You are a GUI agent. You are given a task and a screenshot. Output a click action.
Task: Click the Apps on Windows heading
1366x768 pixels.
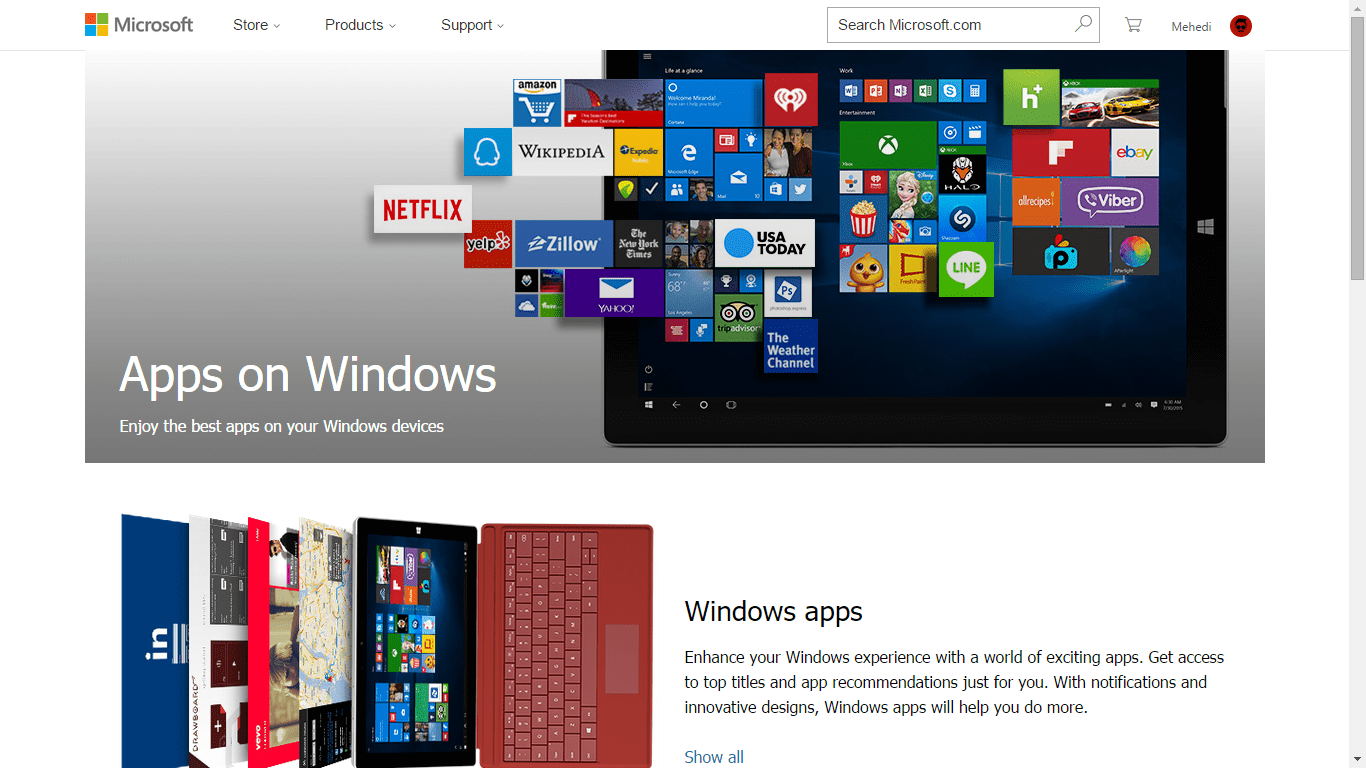tap(308, 375)
